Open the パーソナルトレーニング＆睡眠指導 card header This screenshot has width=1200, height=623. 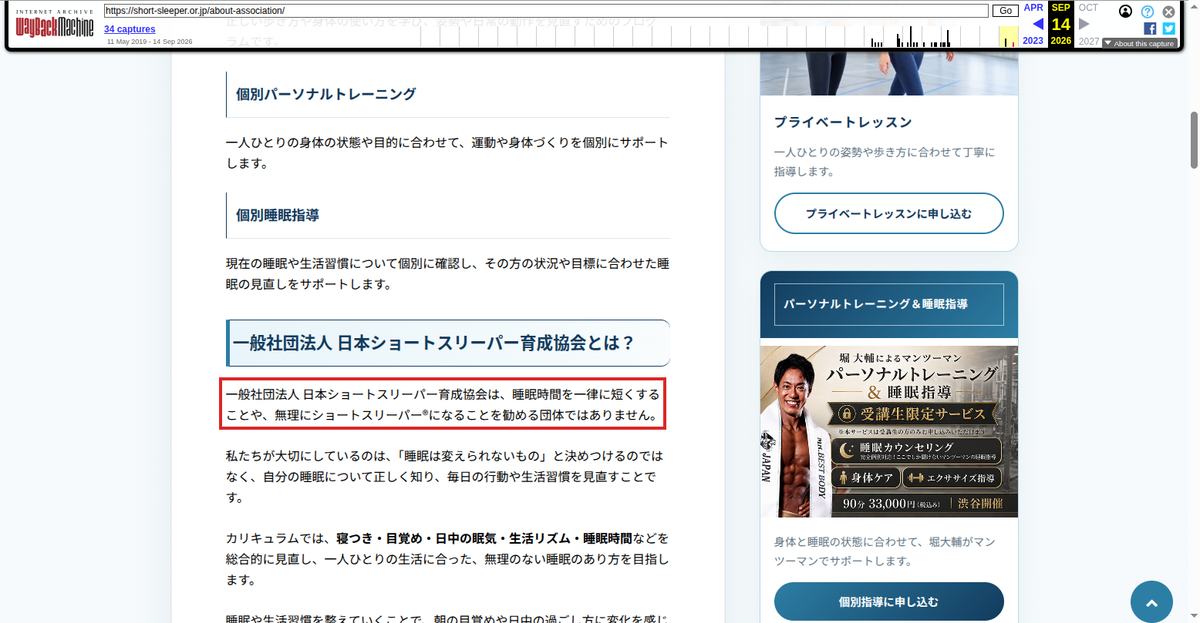(x=889, y=303)
